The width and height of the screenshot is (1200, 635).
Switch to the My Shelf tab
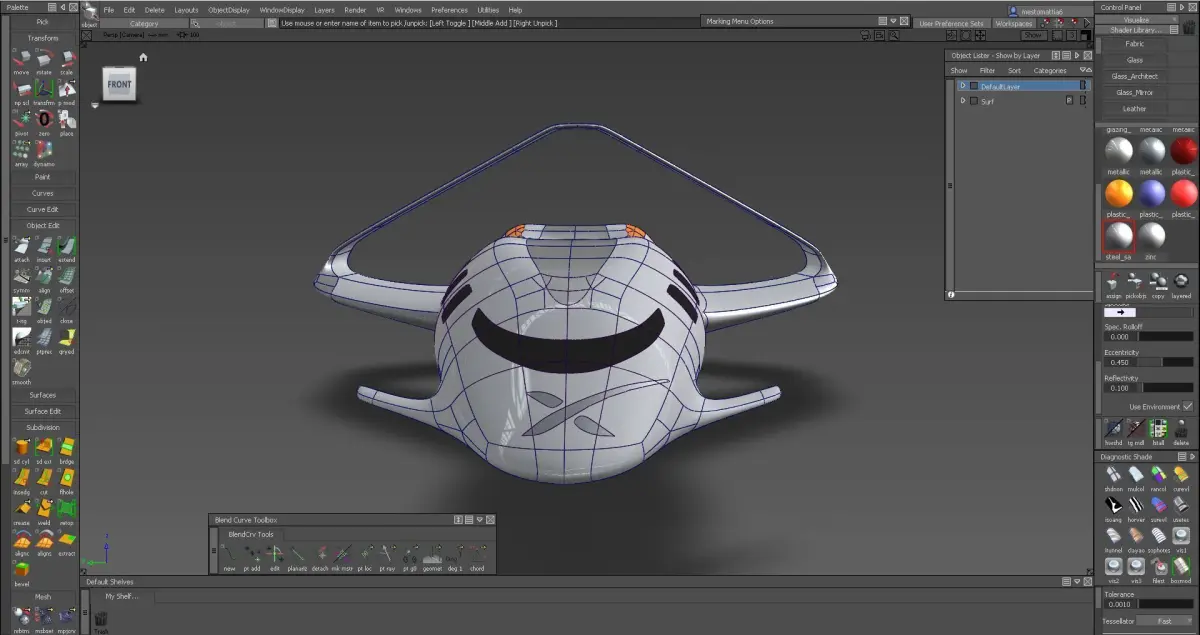123,596
